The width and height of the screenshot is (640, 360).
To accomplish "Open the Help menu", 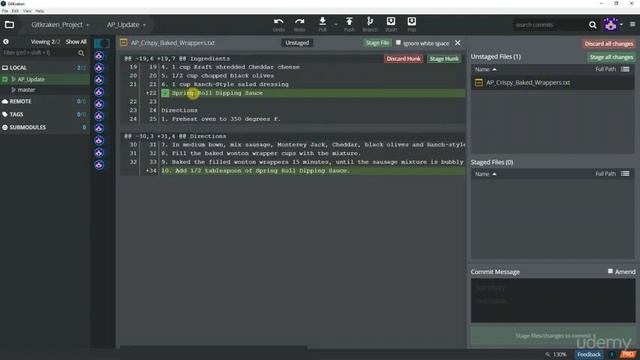I will [x=40, y=11].
